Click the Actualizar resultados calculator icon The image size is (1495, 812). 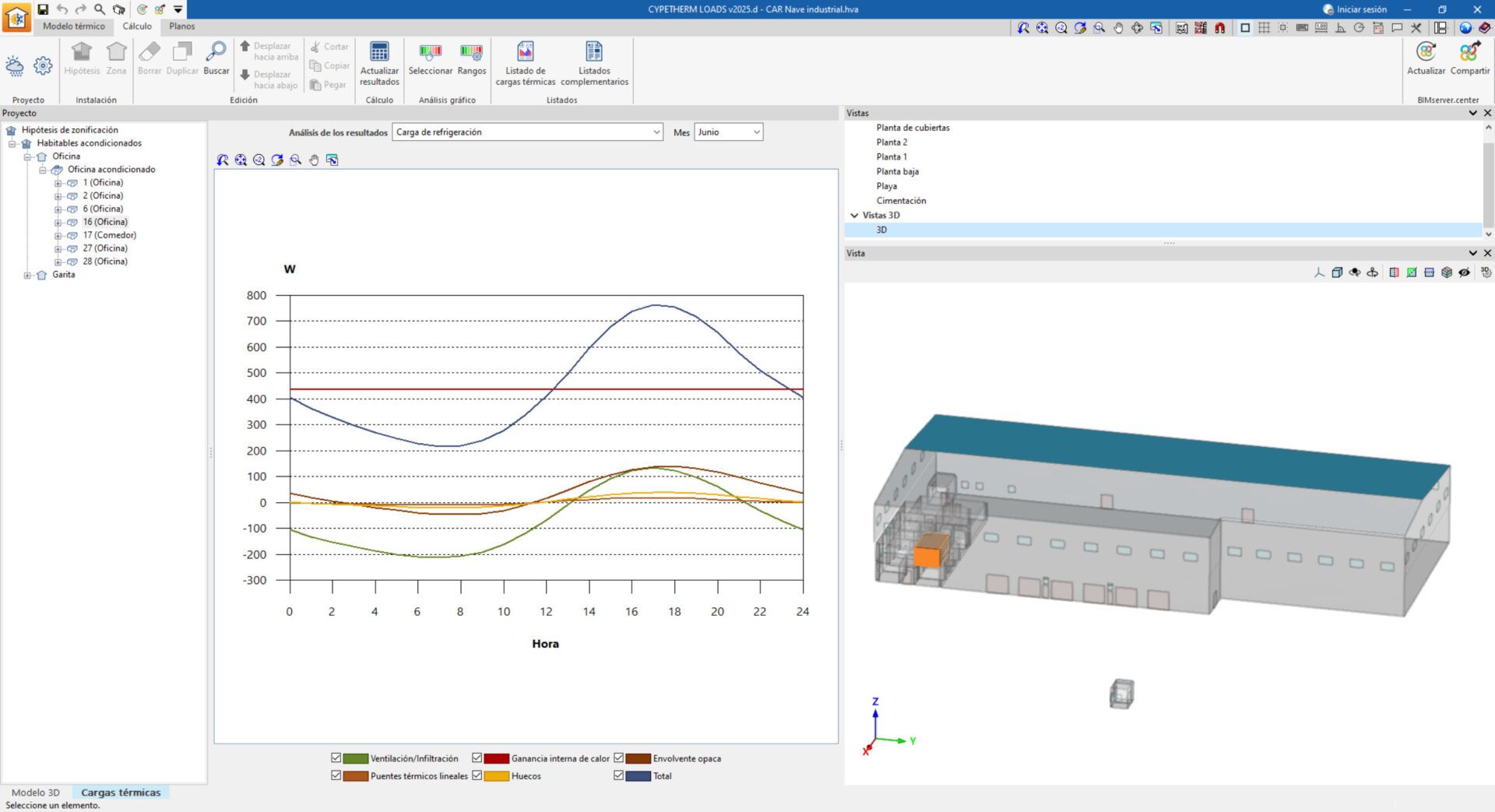(x=379, y=53)
